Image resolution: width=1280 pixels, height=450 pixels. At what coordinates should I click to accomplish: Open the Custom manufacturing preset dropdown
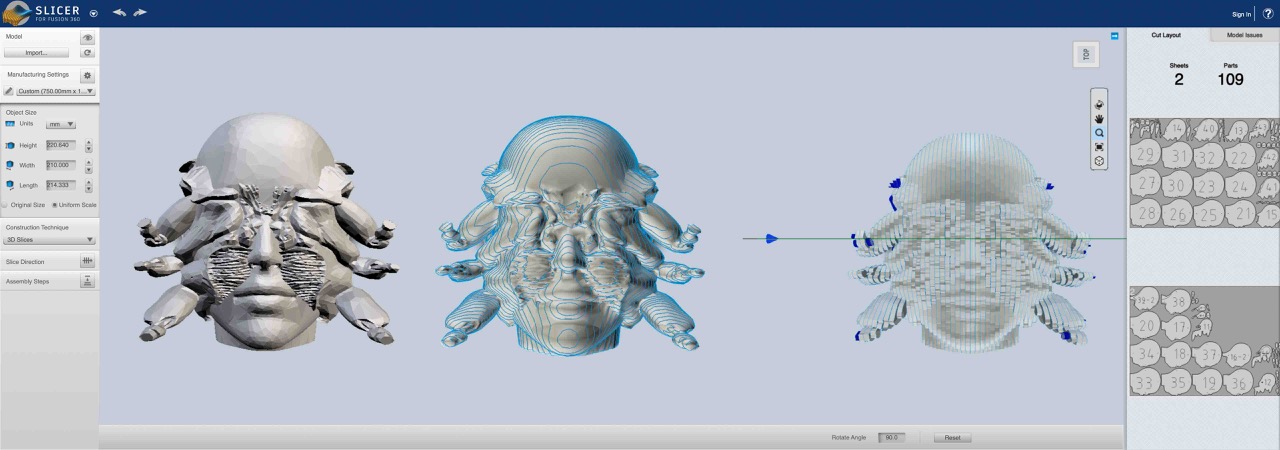pos(55,91)
